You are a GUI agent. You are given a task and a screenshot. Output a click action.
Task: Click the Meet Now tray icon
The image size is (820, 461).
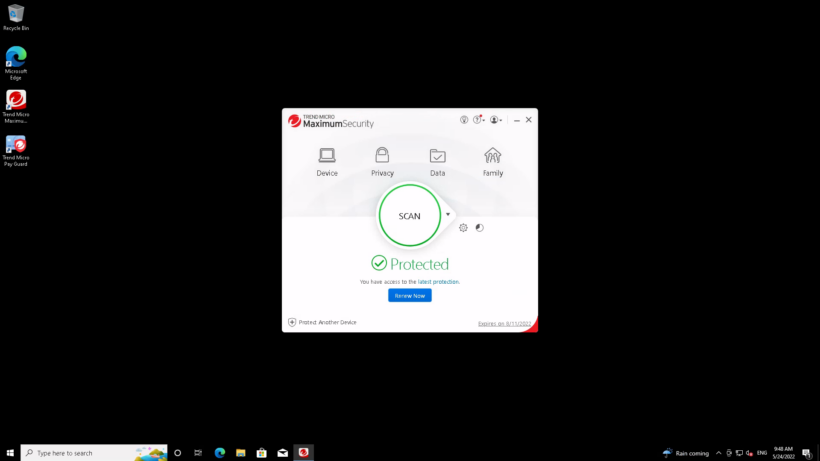pos(729,453)
